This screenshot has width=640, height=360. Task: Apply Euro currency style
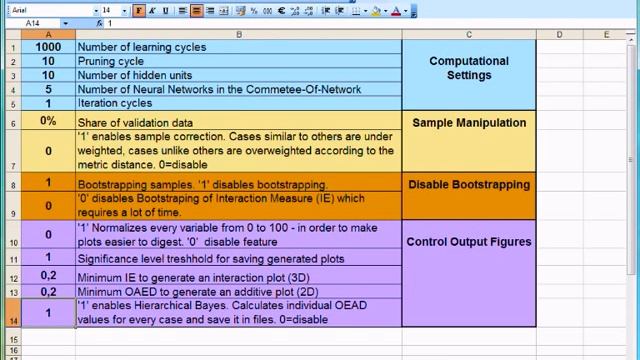281,11
